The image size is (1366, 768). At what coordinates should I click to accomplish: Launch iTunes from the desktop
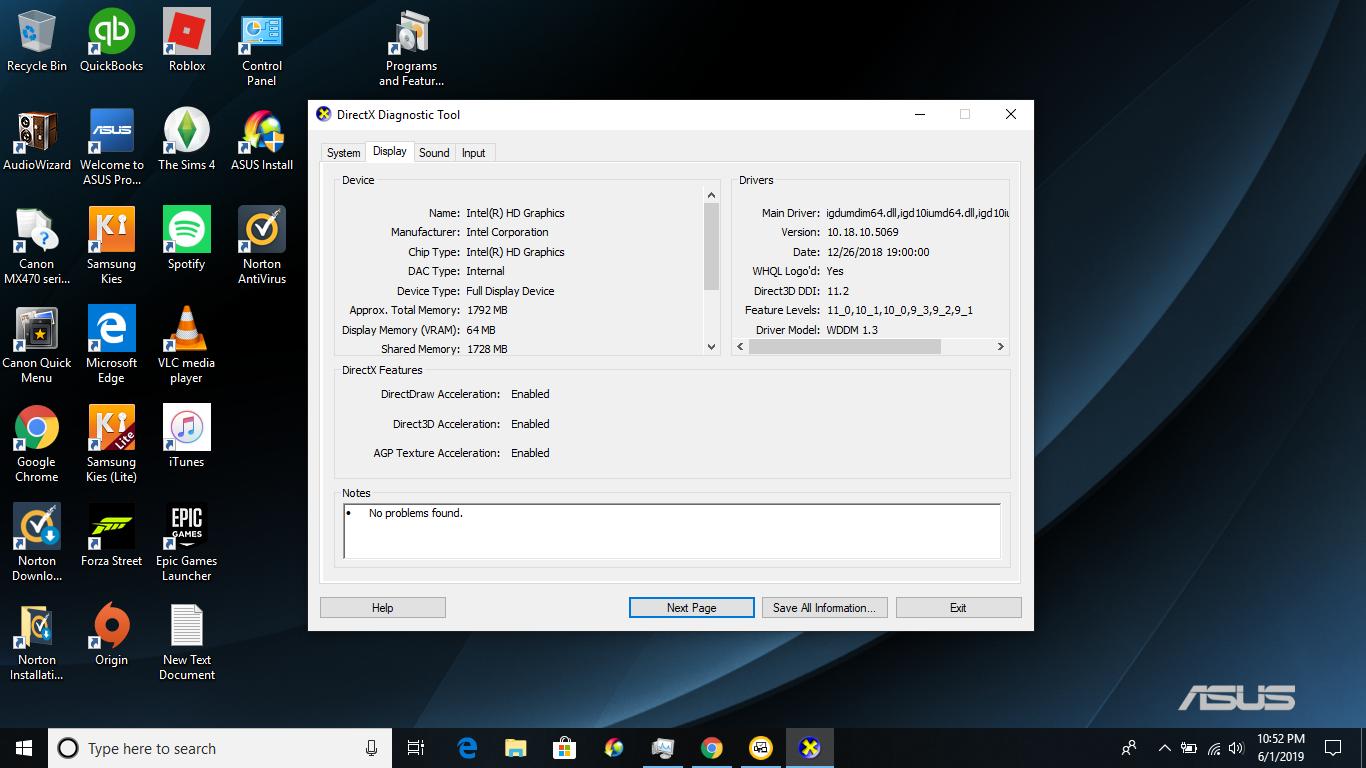pyautogui.click(x=187, y=436)
